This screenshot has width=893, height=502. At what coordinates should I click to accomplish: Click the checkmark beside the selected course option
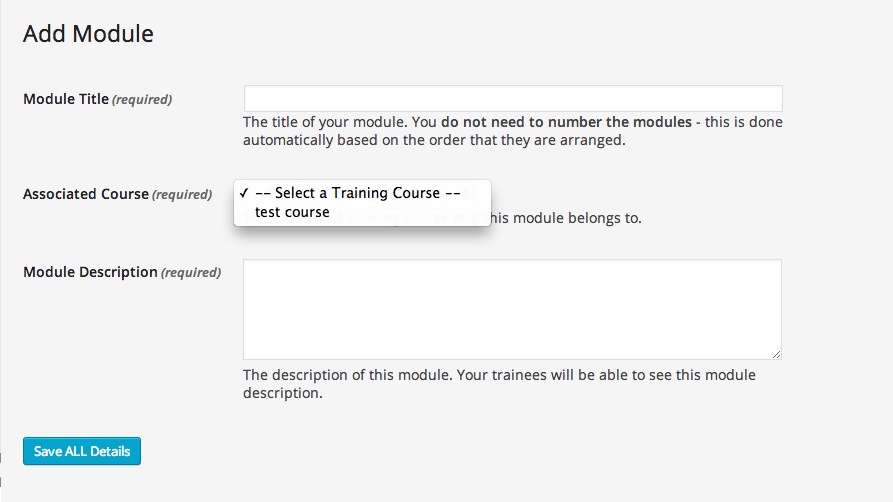244,193
